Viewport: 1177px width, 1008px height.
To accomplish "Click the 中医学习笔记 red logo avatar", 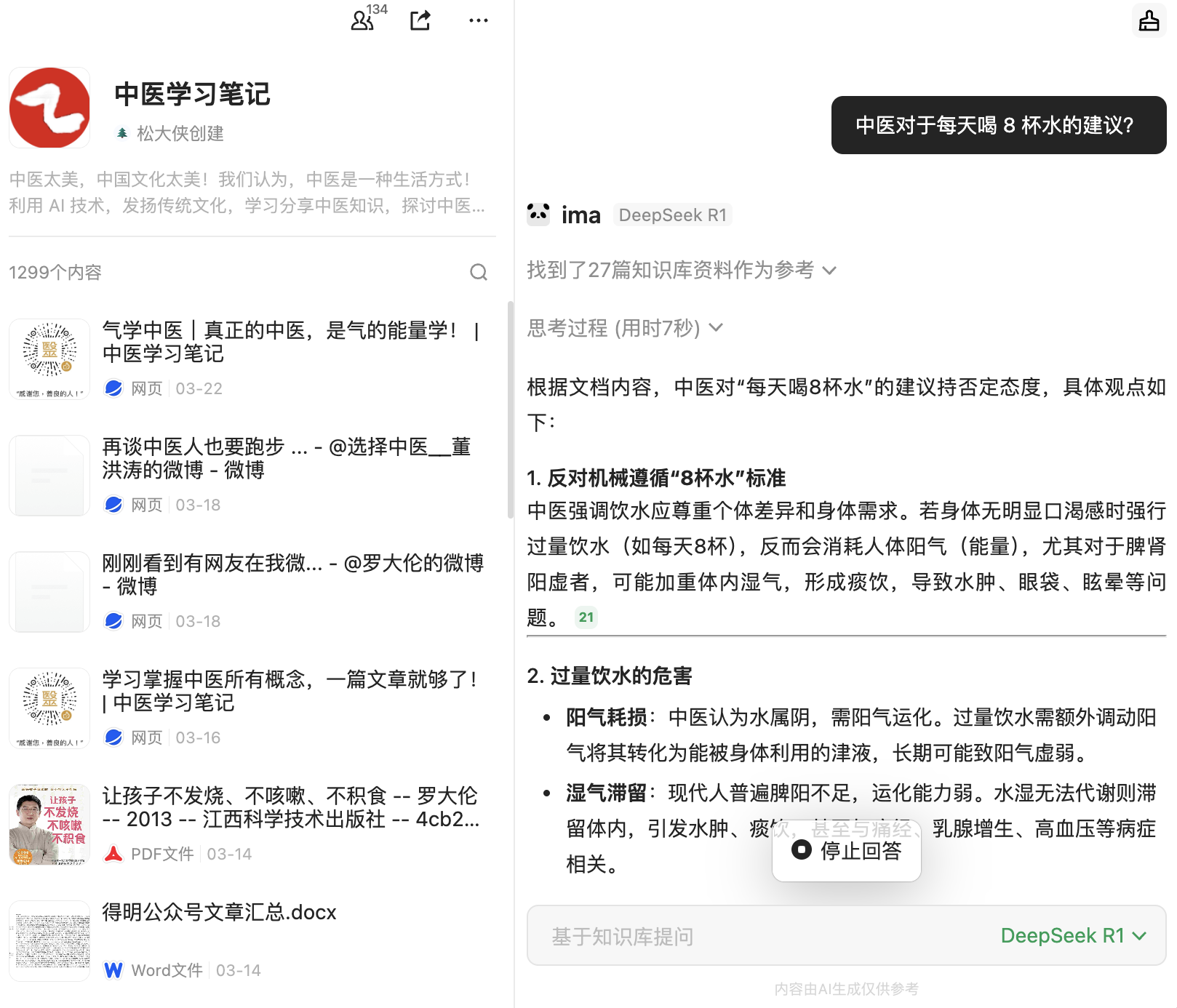I will pos(49,108).
